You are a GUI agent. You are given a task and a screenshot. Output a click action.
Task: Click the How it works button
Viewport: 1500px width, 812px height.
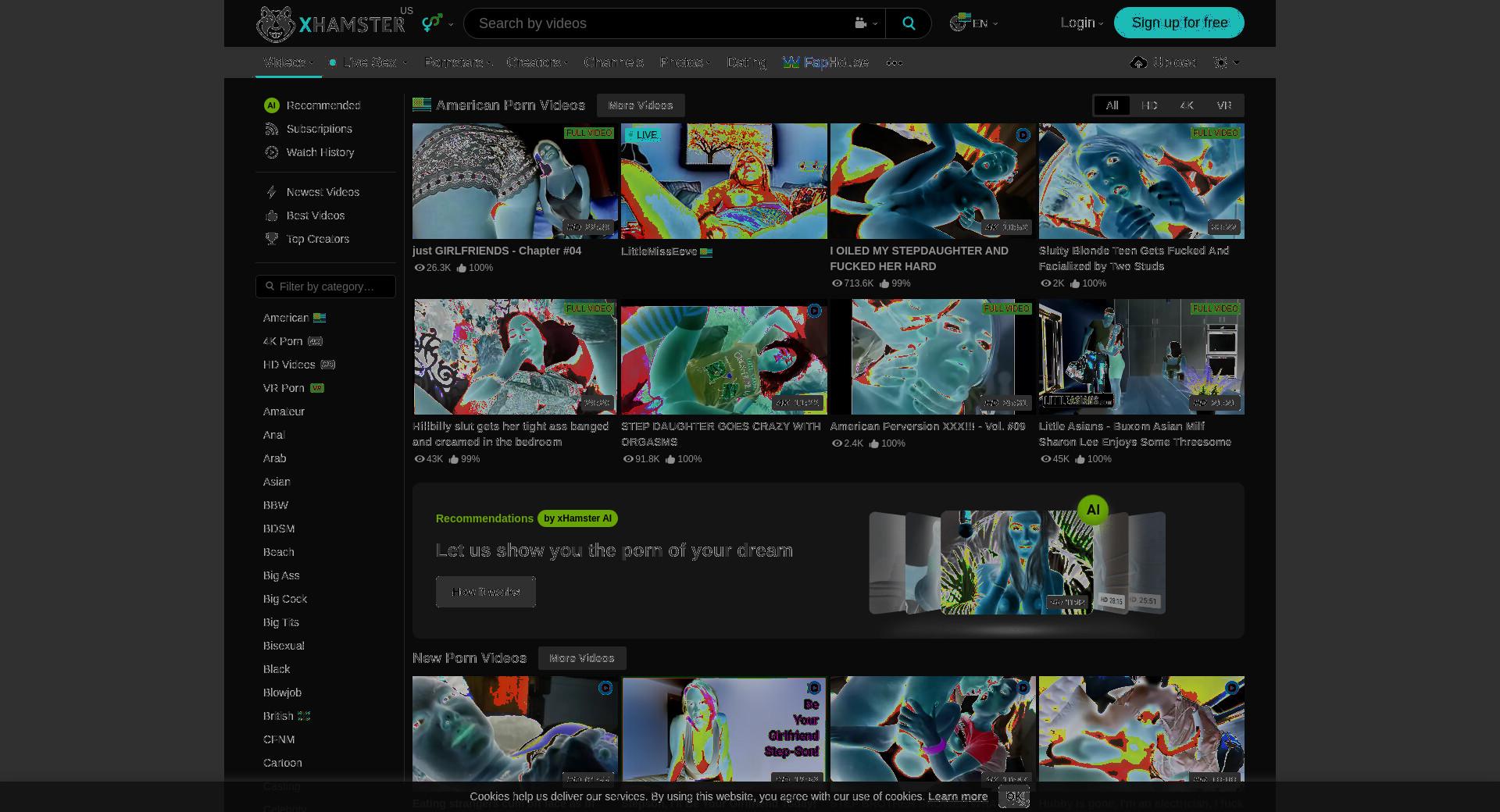pyautogui.click(x=486, y=592)
